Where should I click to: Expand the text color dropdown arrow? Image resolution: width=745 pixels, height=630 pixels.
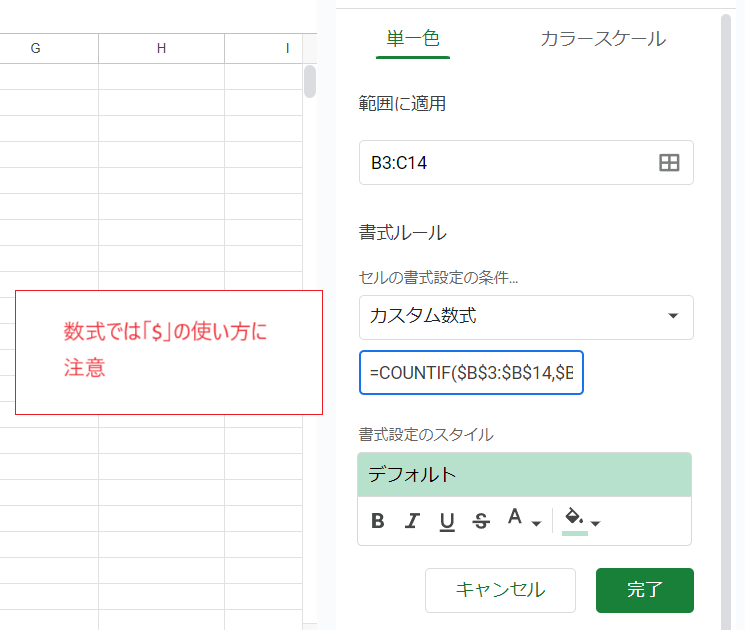(536, 524)
